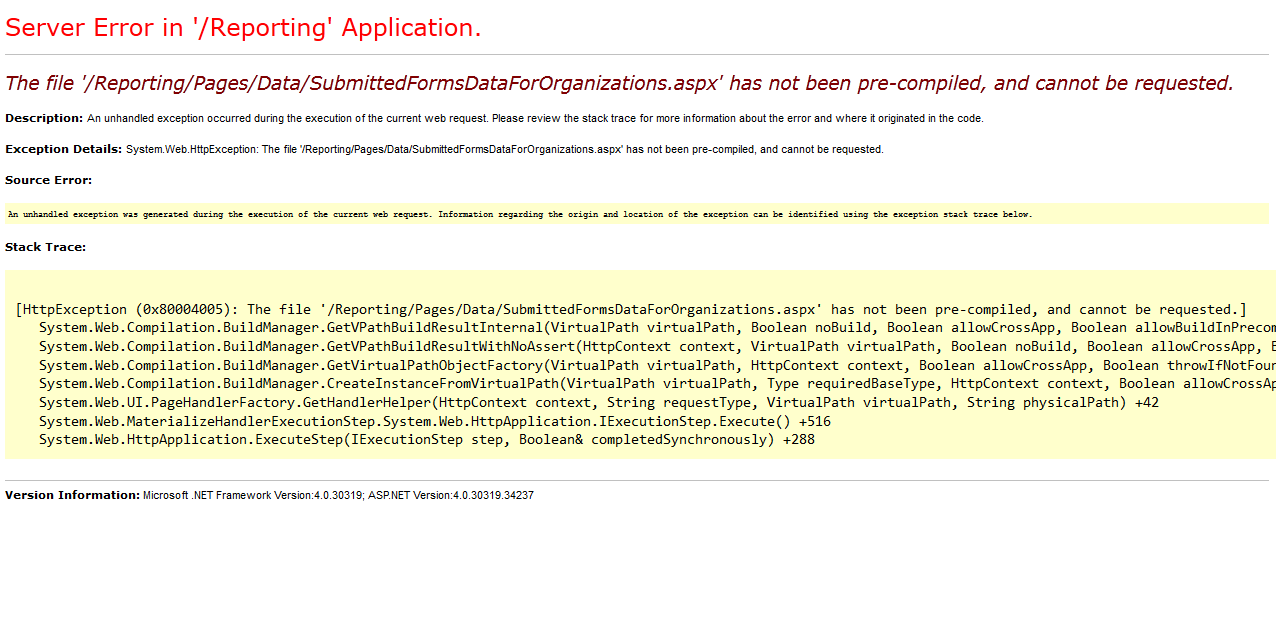Select the 'Description:' bold label
This screenshot has height=643, width=1276.
click(44, 118)
